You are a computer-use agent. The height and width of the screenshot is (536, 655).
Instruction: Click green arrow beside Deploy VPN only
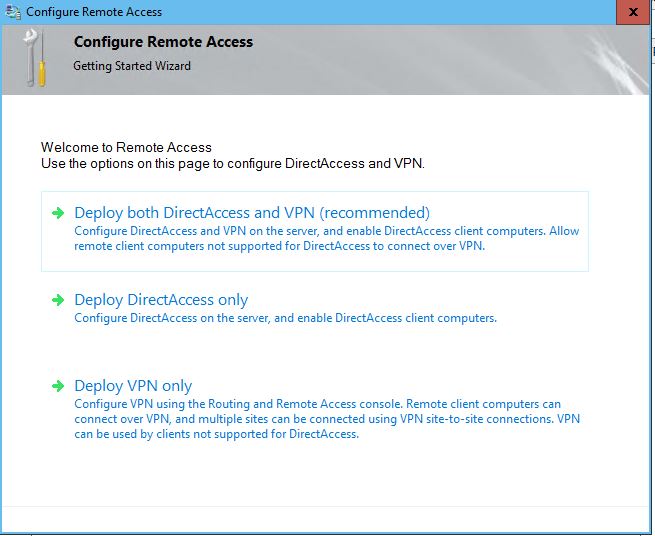(58, 386)
